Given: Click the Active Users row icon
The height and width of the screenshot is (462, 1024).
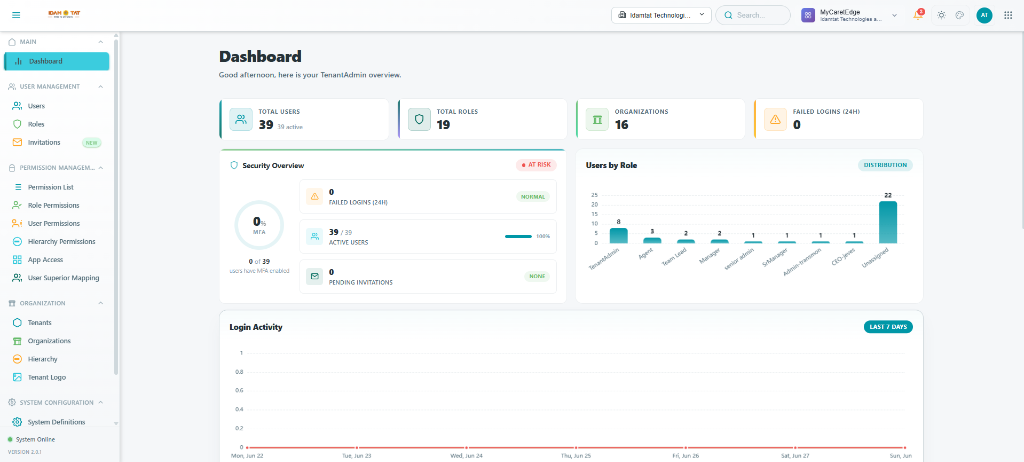Looking at the screenshot, I should point(315,236).
